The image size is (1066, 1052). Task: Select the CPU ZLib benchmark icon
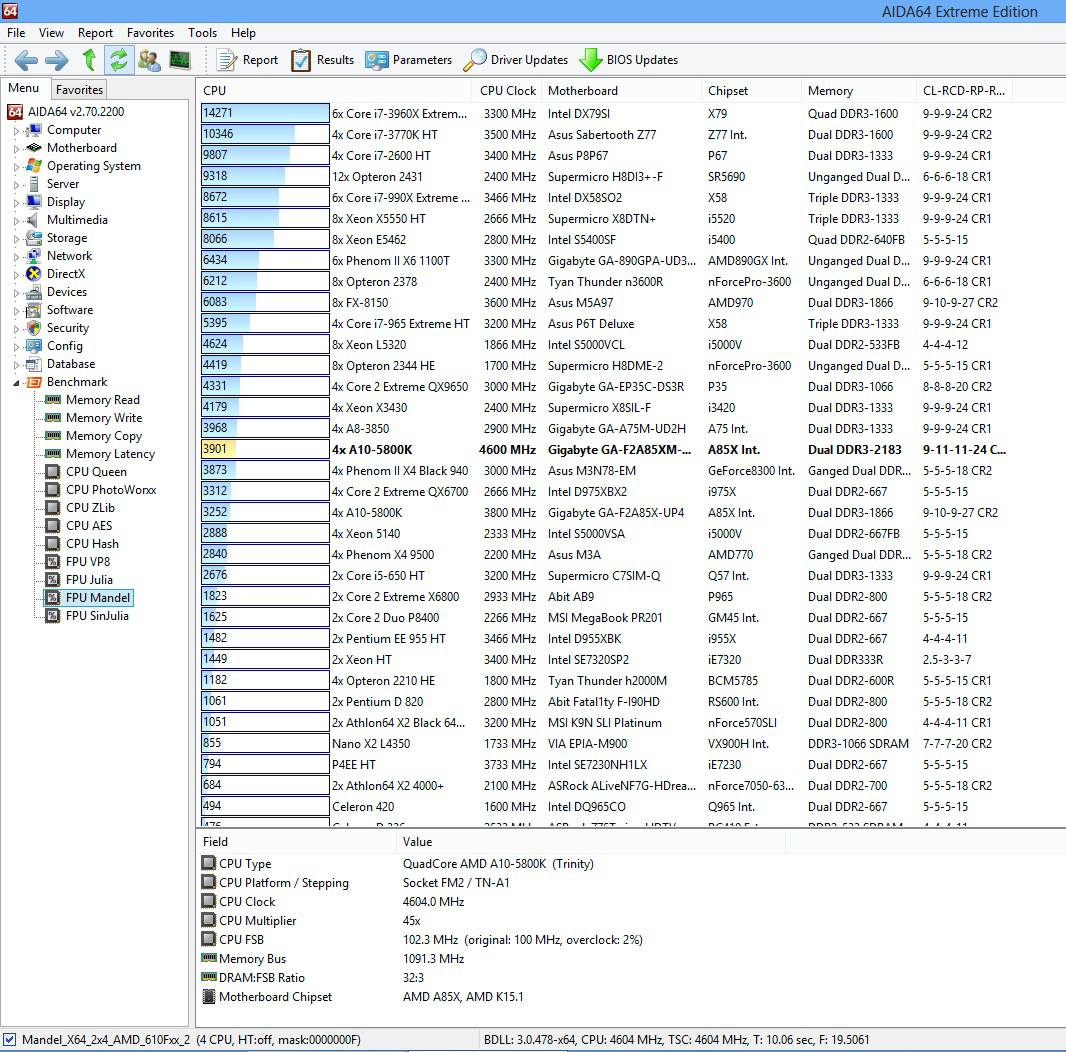(52, 508)
